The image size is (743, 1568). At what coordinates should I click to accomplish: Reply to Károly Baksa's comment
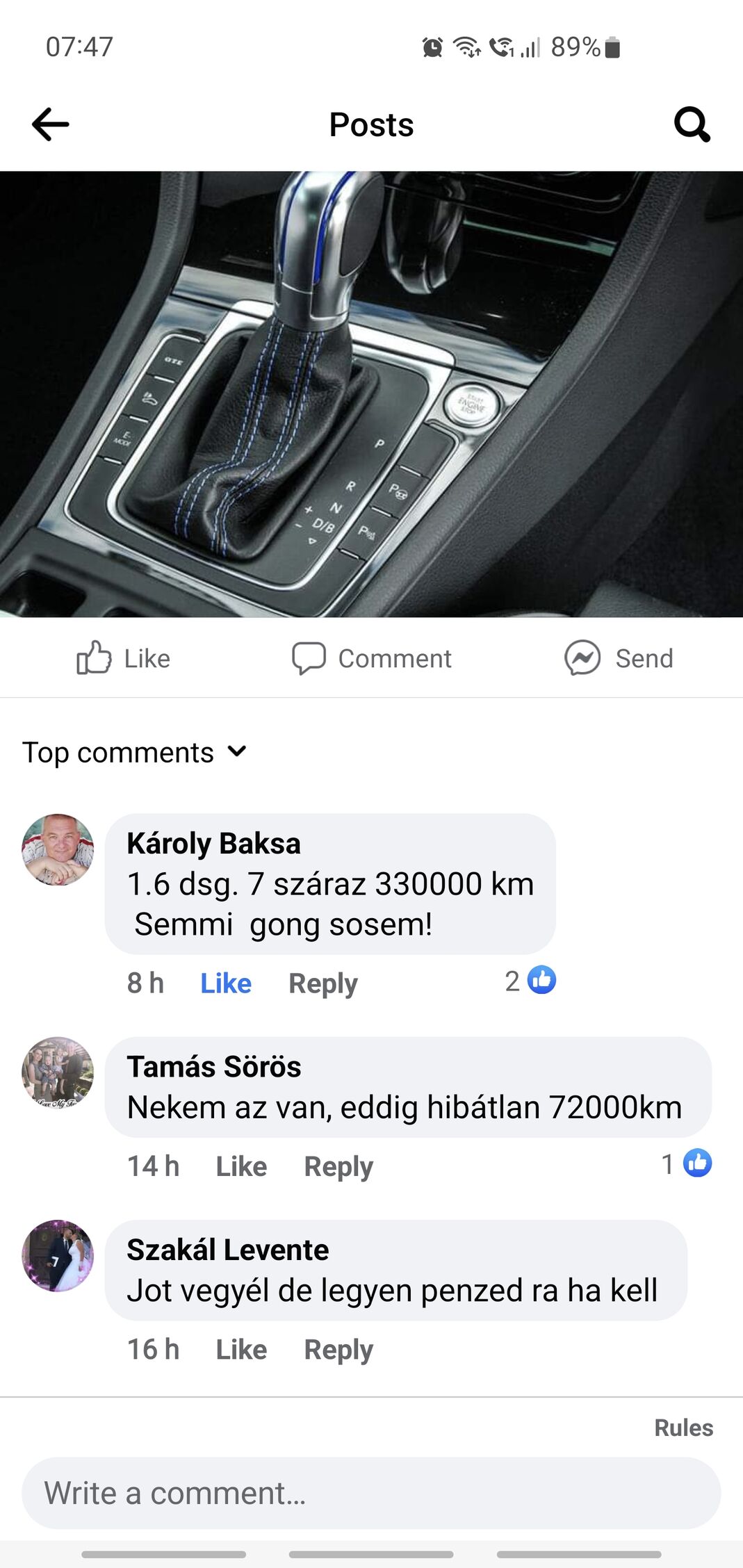coord(323,983)
